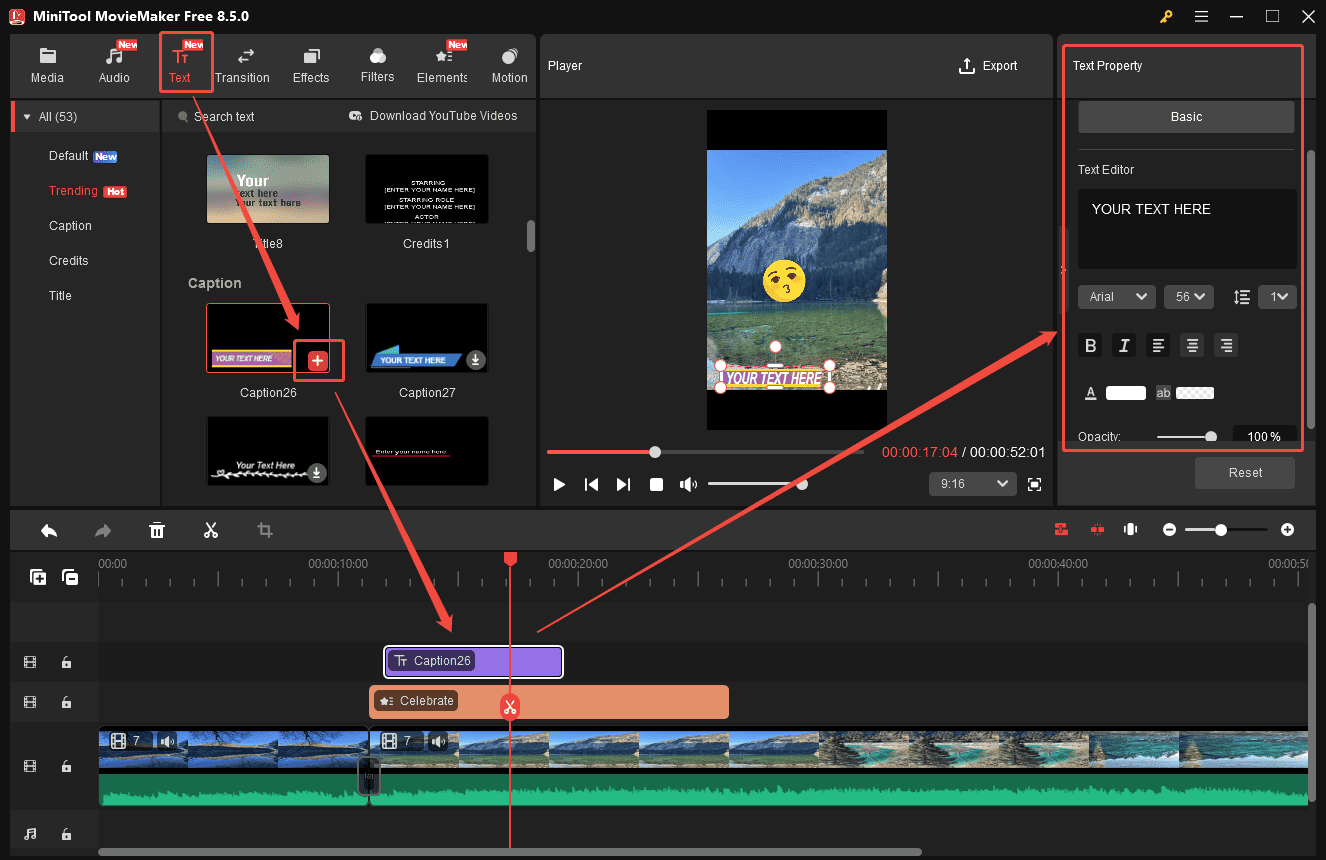Viewport: 1326px width, 860px height.
Task: Open the Effects library
Action: coord(310,62)
